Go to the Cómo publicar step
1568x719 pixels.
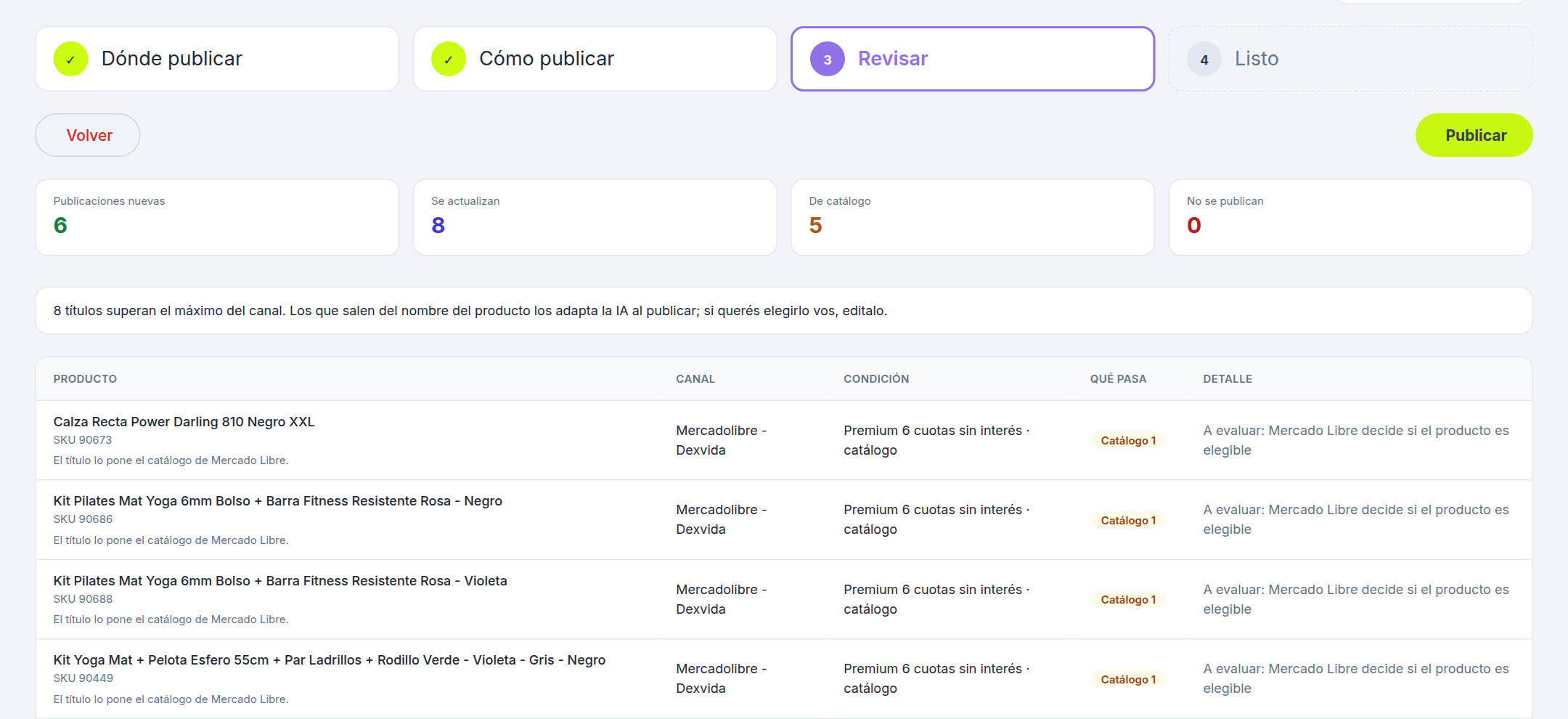(x=595, y=59)
